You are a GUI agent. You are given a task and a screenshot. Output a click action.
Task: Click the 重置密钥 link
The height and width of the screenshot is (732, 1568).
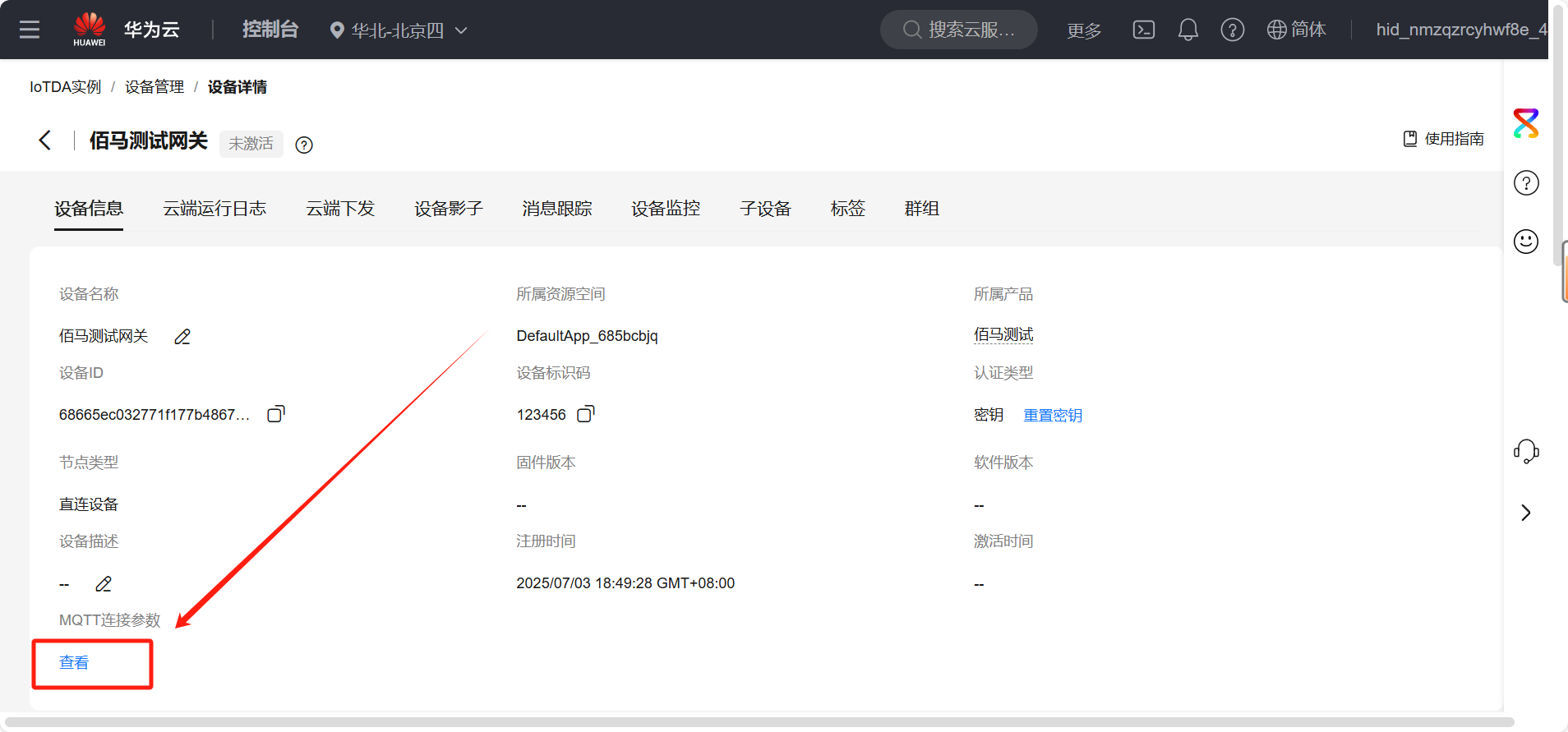(x=1052, y=416)
